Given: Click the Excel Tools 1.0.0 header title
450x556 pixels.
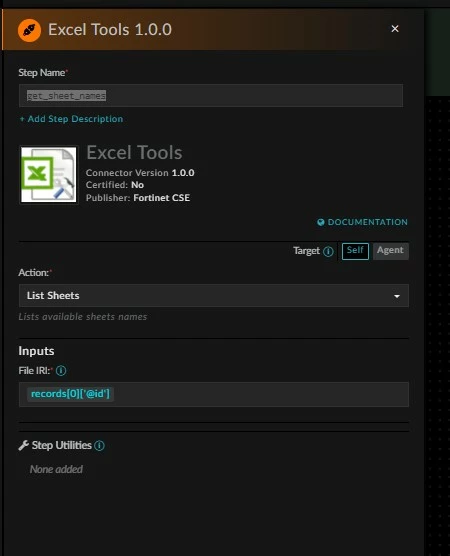Looking at the screenshot, I should [110, 29].
